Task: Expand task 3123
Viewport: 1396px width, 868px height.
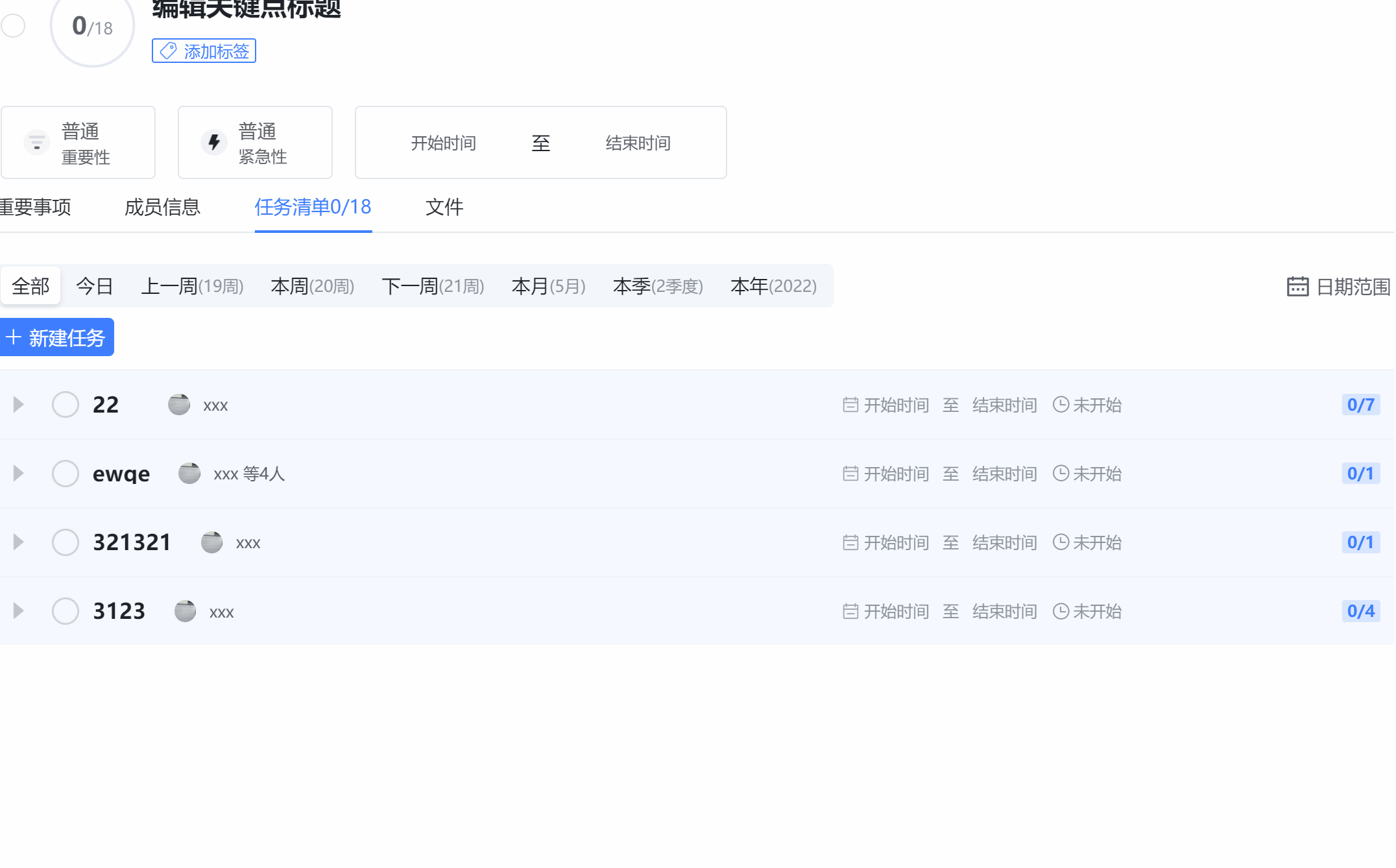Action: [x=18, y=610]
